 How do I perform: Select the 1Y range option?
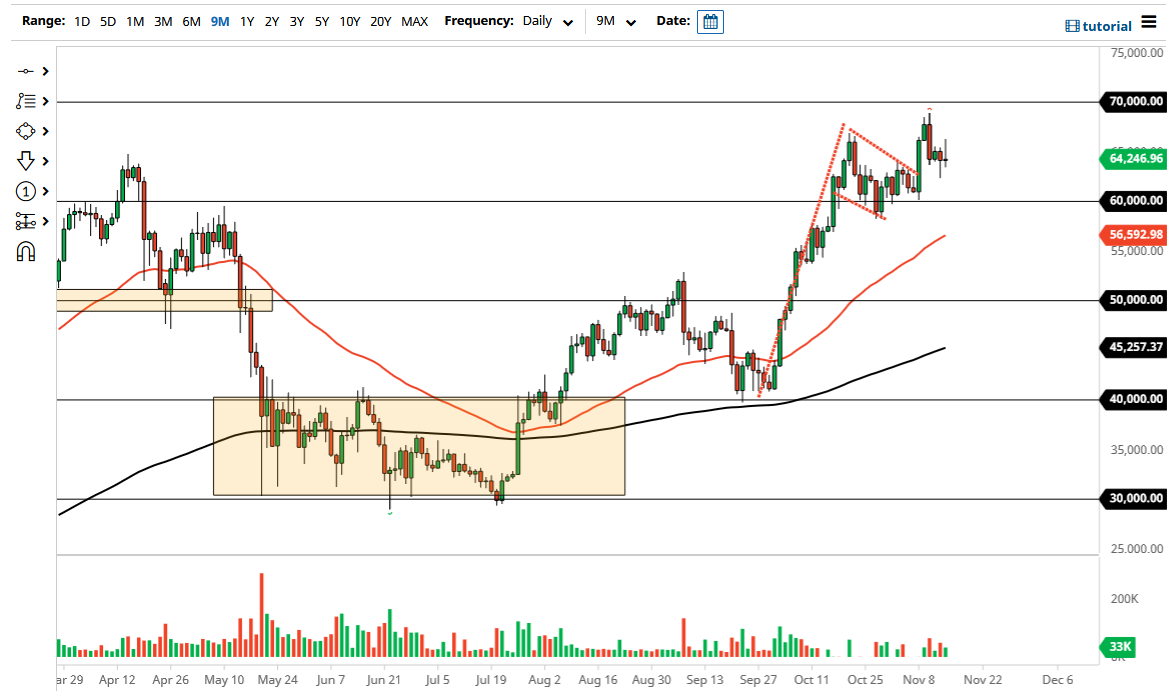247,21
